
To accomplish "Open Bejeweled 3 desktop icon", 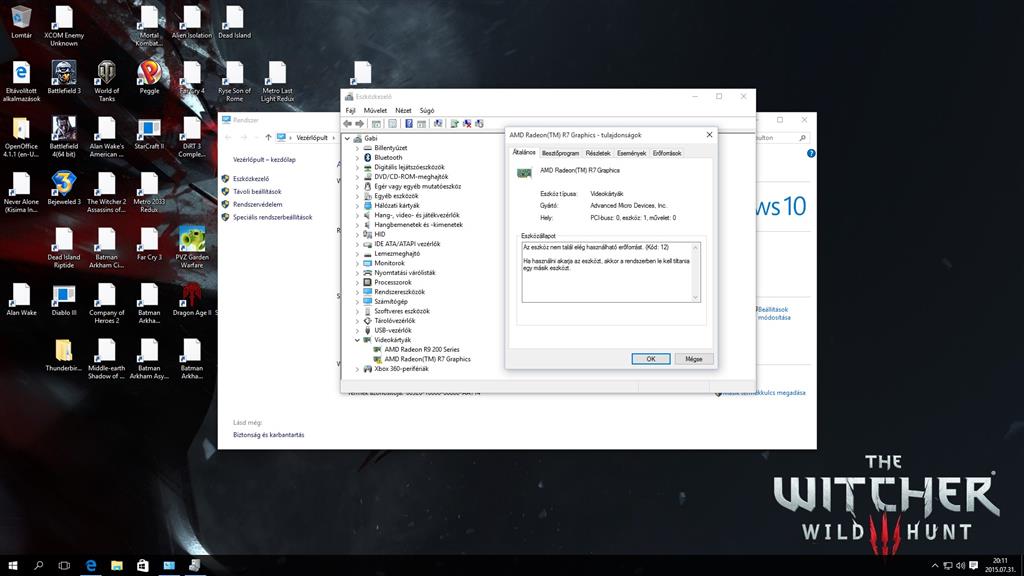I will click(x=64, y=189).
